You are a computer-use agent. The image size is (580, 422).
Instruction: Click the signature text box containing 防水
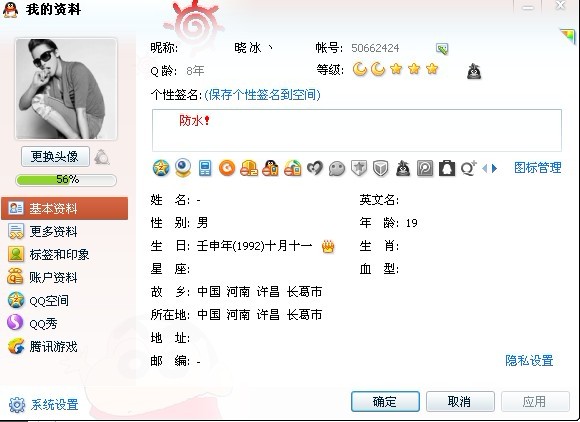coord(357,130)
